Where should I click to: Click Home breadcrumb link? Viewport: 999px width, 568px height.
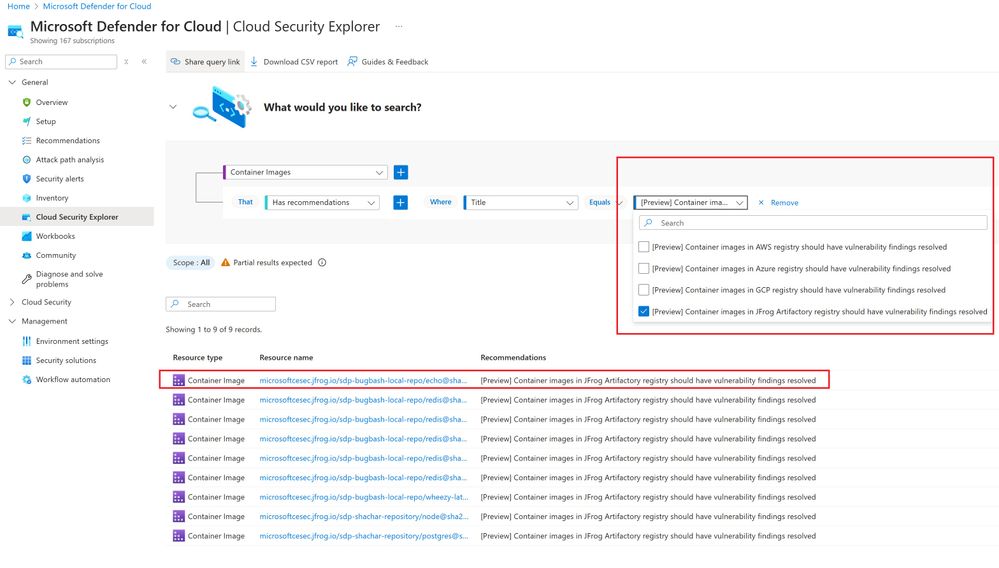tap(18, 6)
